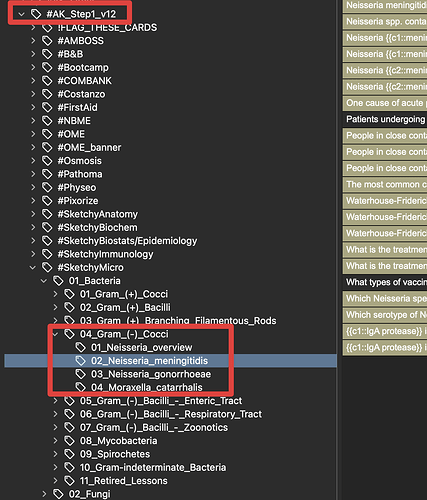This screenshot has height=500, width=427.
Task: Click the tag icon beside #SketchyBiochem
Action: tap(47, 227)
